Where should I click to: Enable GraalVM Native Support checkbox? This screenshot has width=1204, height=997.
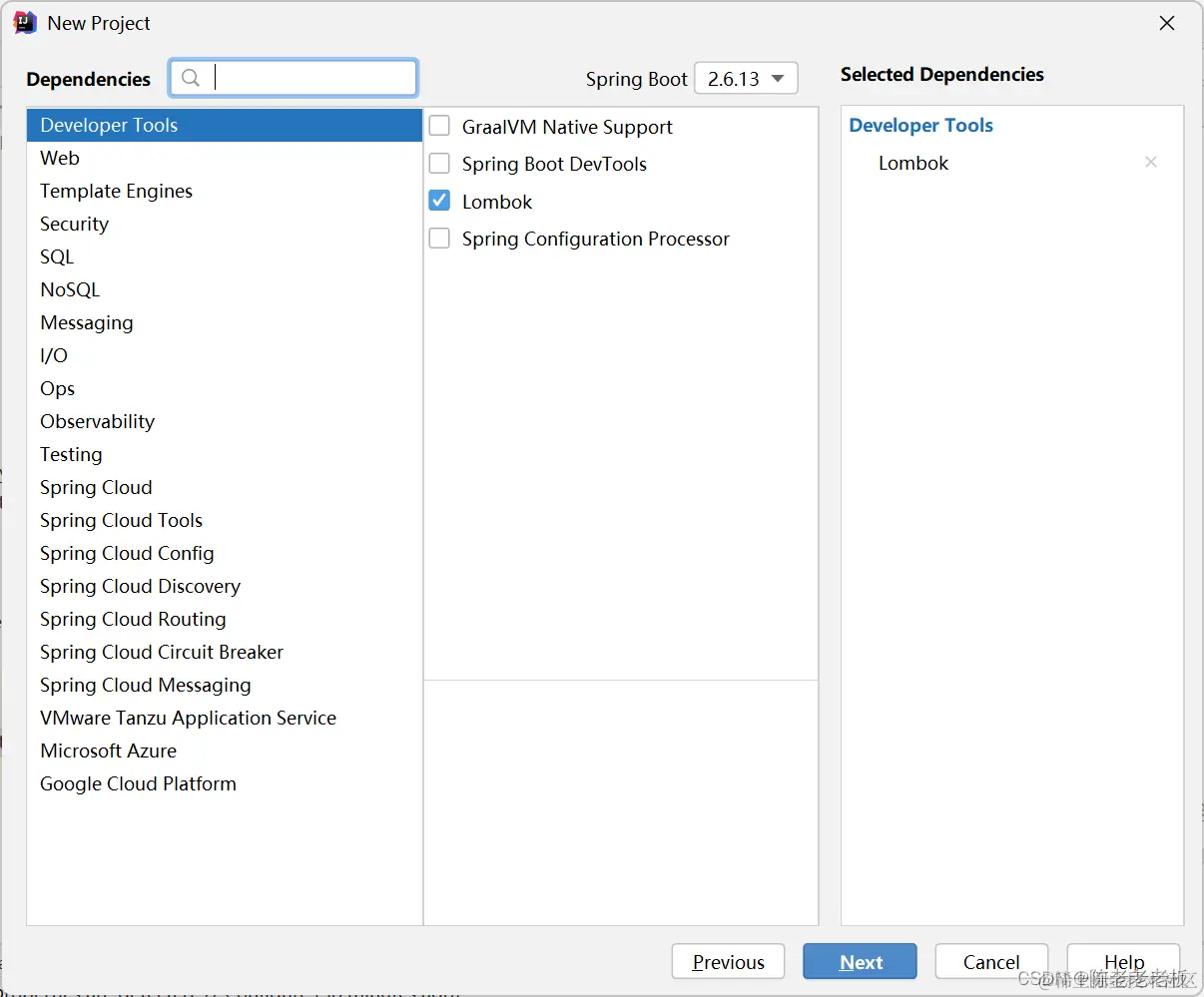(439, 126)
